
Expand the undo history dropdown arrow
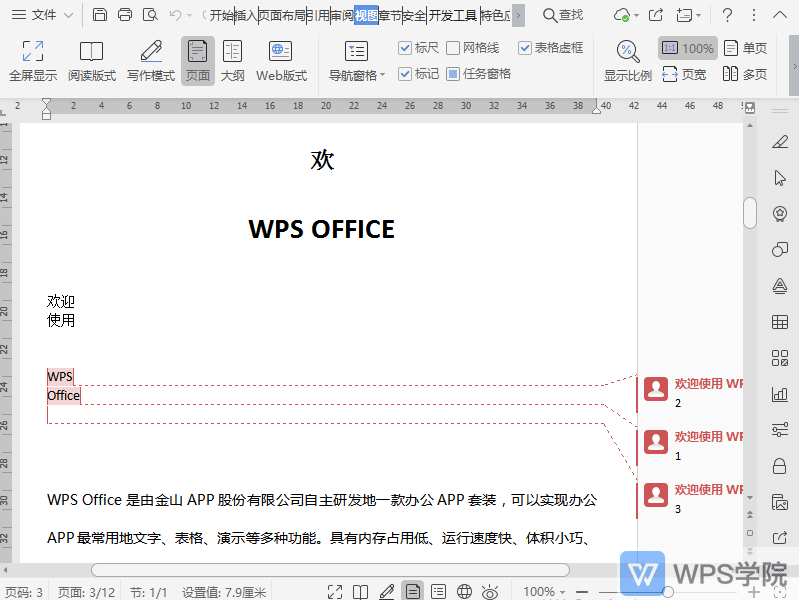pos(190,15)
